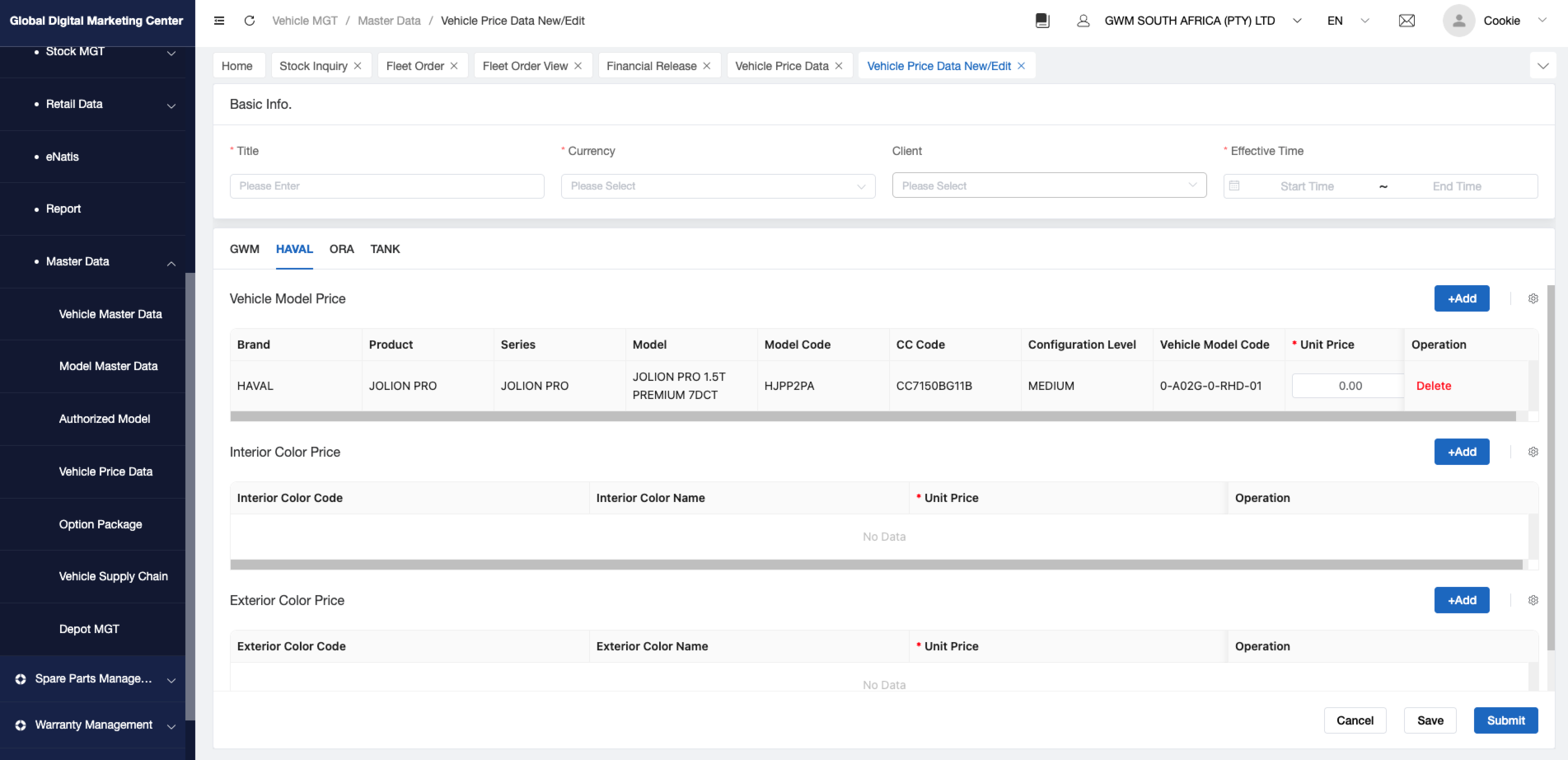Click the Save button
1568x760 pixels.
(x=1430, y=720)
